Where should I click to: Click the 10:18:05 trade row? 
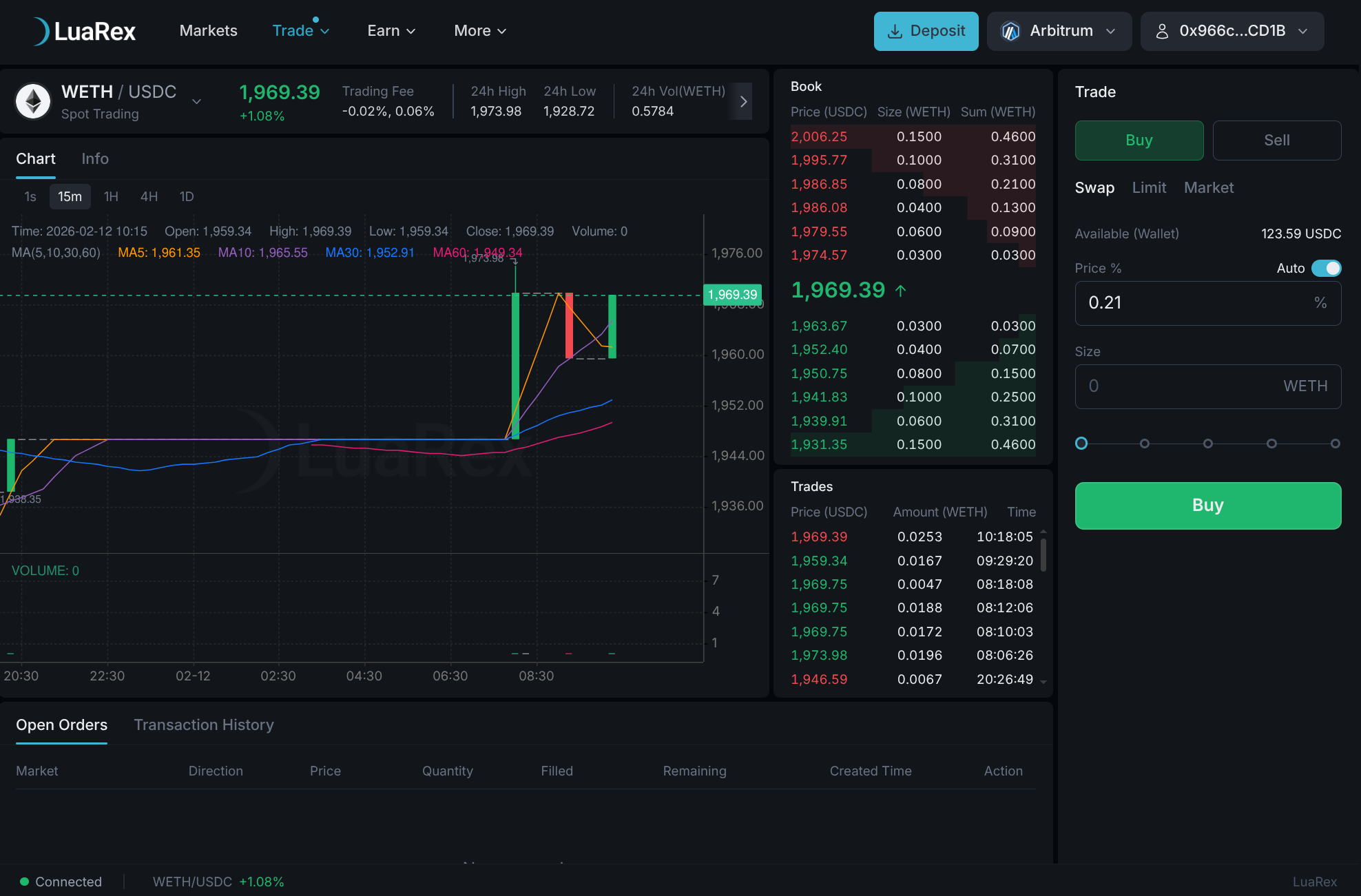tap(913, 537)
